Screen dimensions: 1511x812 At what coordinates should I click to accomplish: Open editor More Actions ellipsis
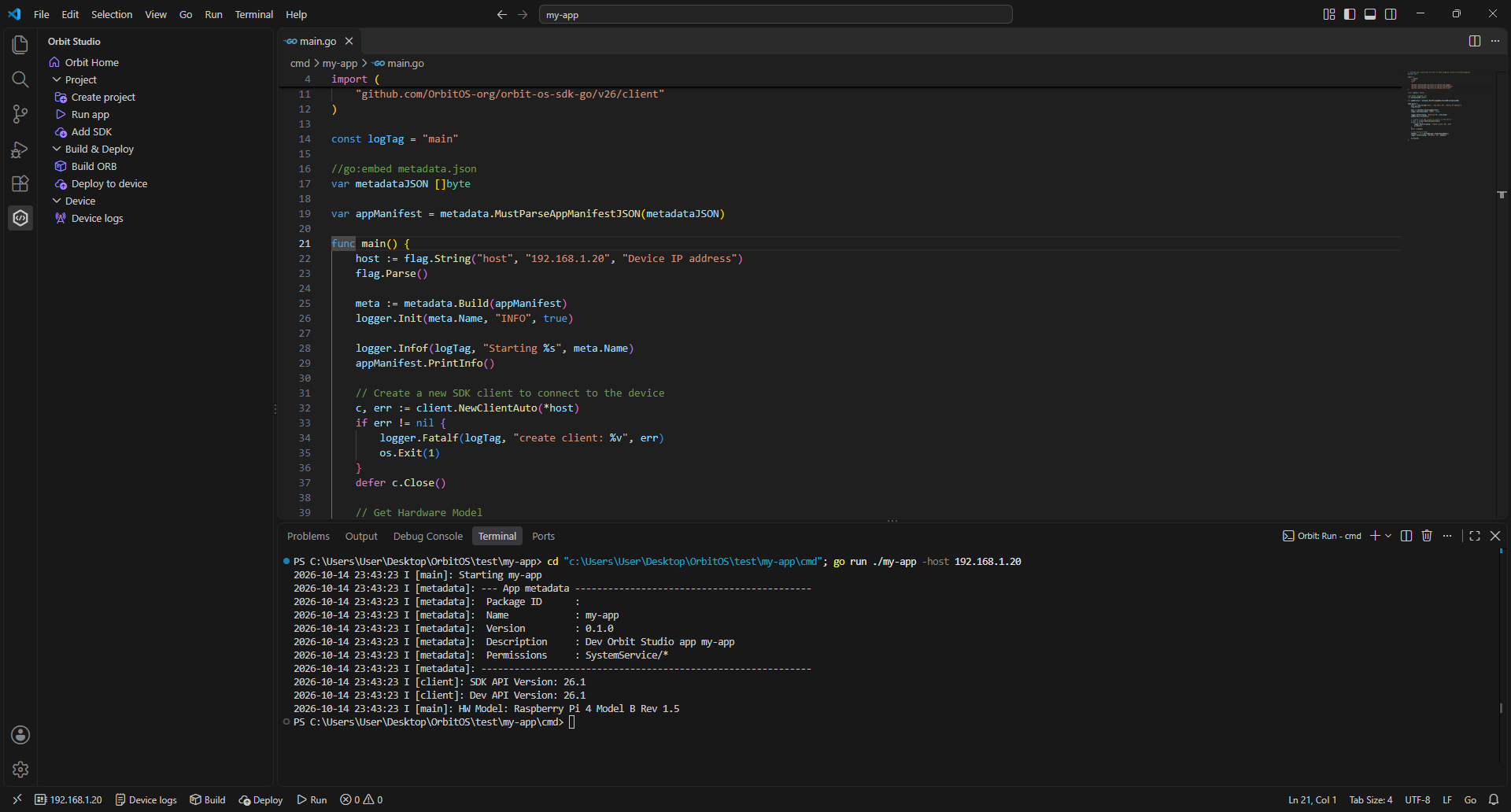coord(1495,41)
